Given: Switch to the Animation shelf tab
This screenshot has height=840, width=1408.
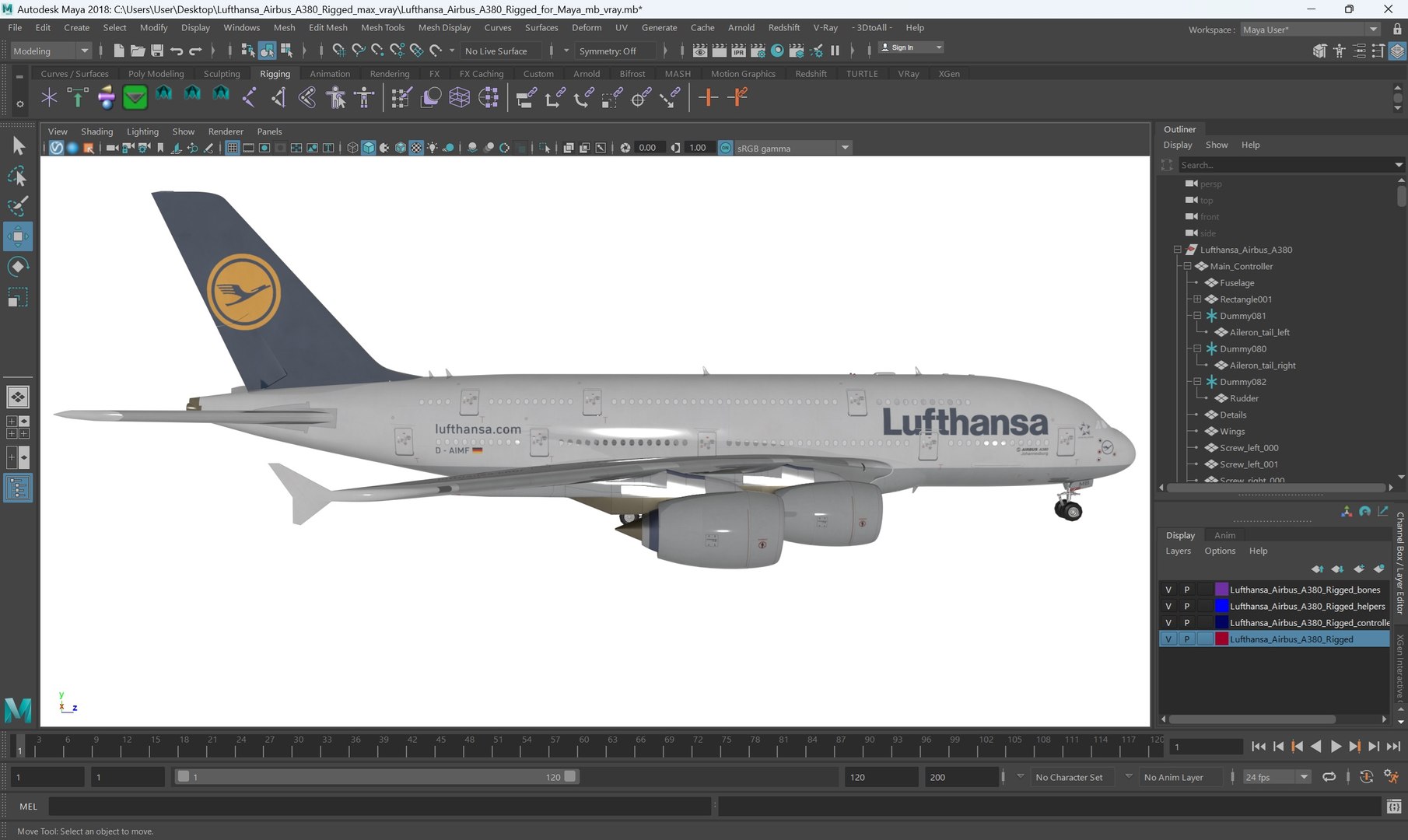Looking at the screenshot, I should (x=330, y=74).
